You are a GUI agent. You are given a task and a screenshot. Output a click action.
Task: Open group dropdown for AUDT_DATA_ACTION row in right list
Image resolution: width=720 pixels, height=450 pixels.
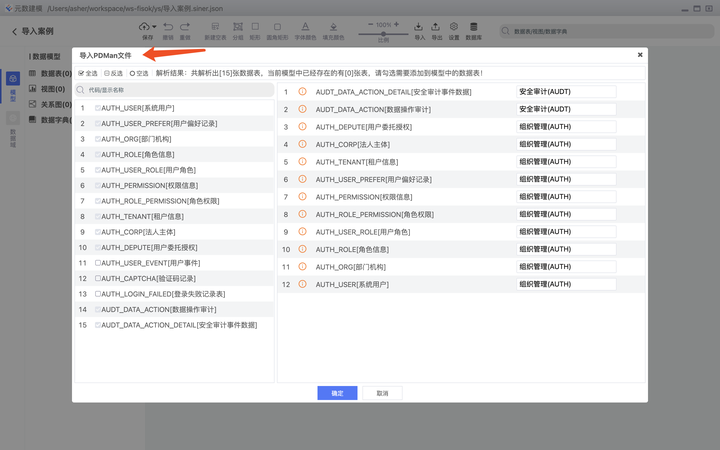pyautogui.click(x=566, y=109)
